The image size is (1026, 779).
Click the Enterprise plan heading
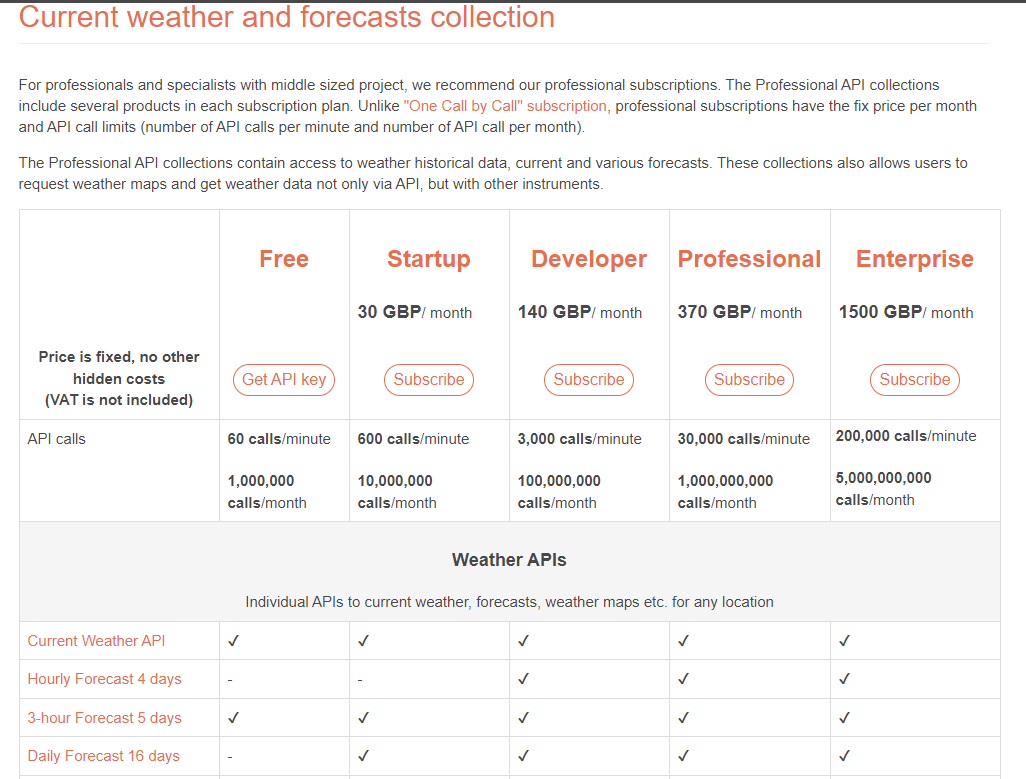click(x=915, y=259)
